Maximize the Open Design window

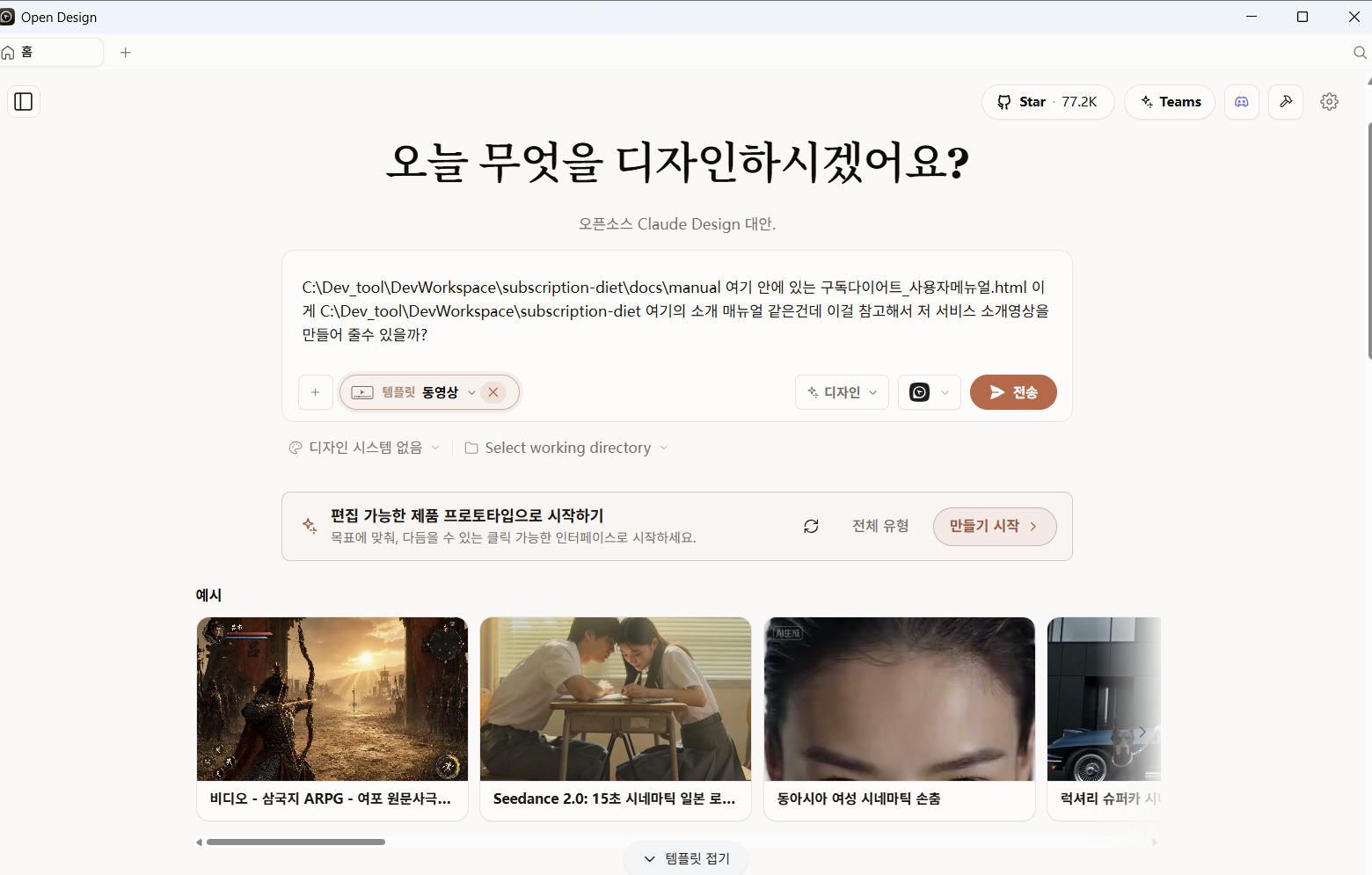(1303, 17)
